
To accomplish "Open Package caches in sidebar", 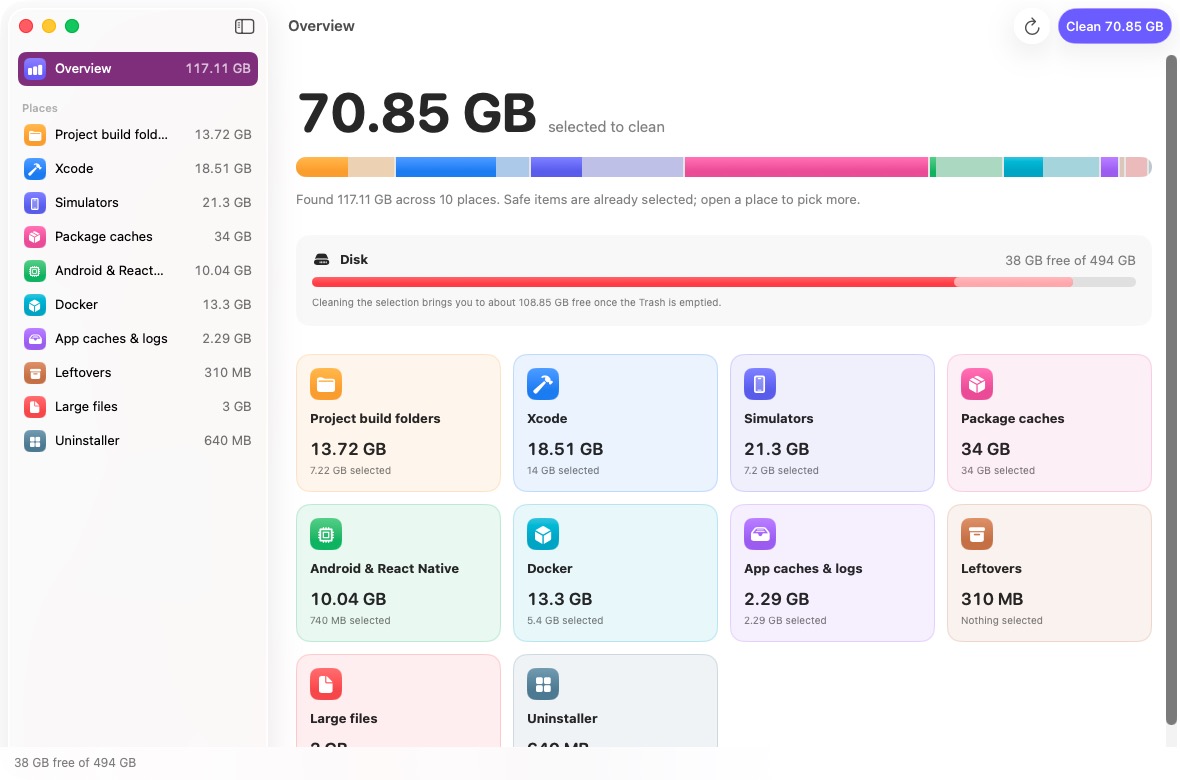I will [138, 236].
